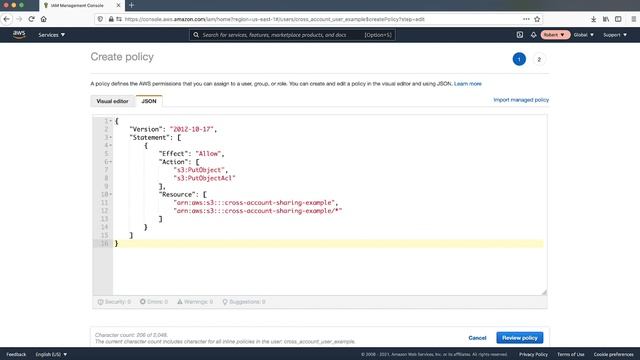
Task: Toggle browser sidebar icon
Action: (618, 19)
